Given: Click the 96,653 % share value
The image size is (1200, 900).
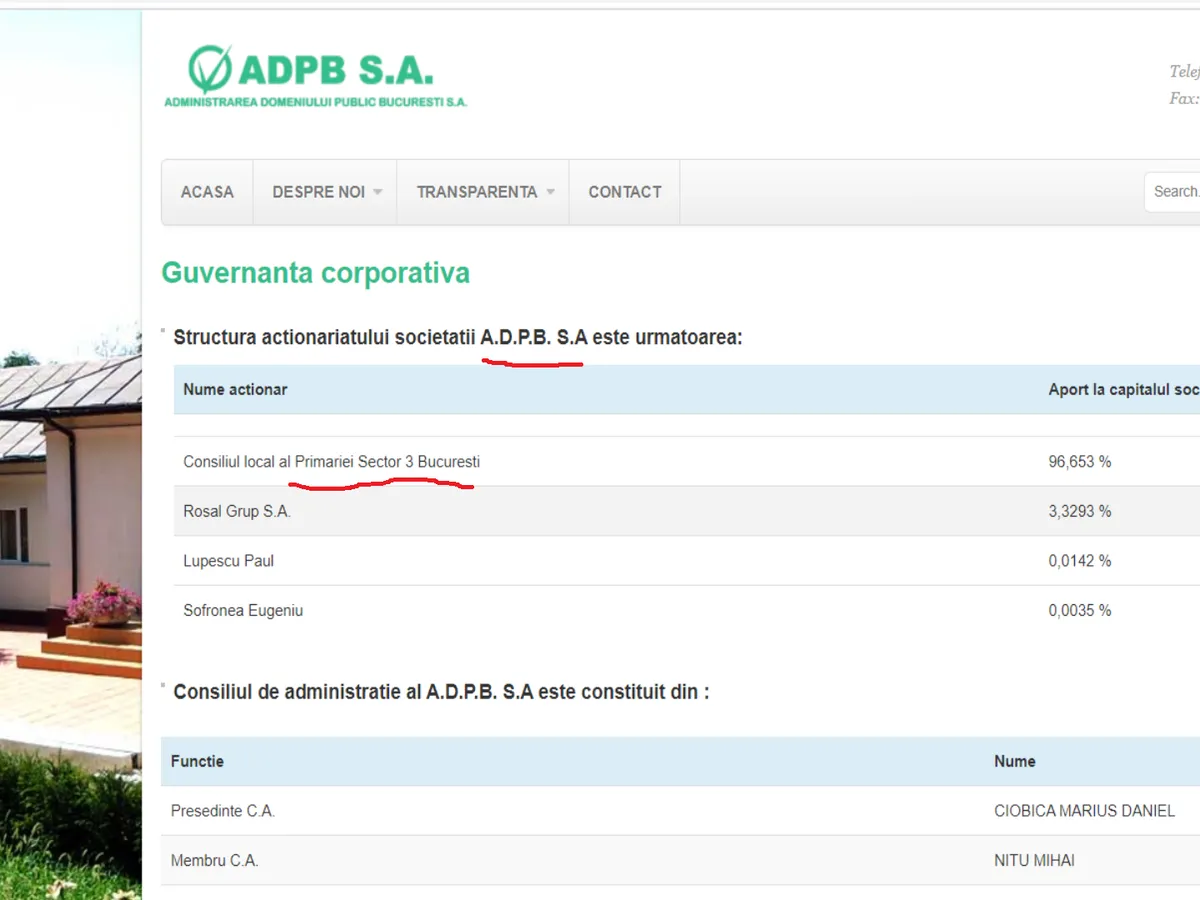Looking at the screenshot, I should pos(1079,462).
